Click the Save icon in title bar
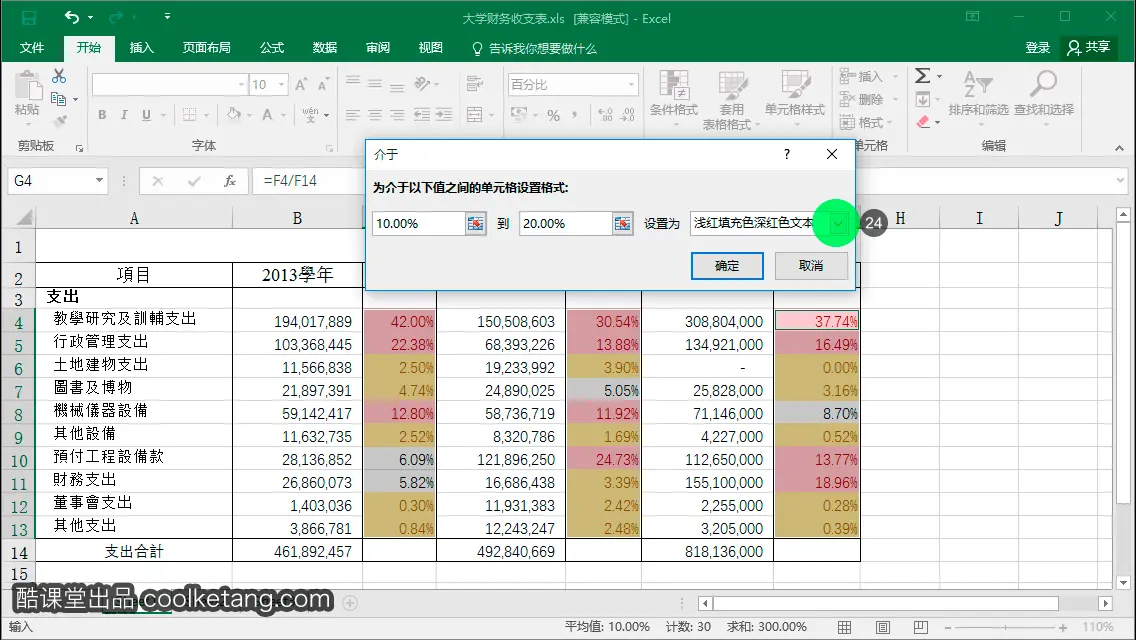1136x640 pixels. coord(28,17)
